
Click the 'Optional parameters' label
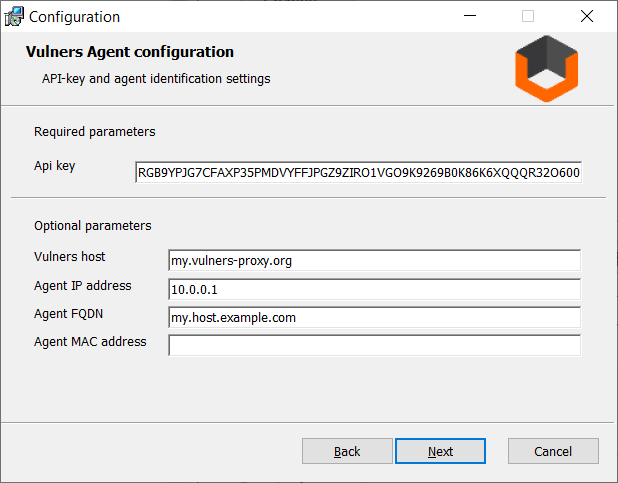click(x=93, y=226)
